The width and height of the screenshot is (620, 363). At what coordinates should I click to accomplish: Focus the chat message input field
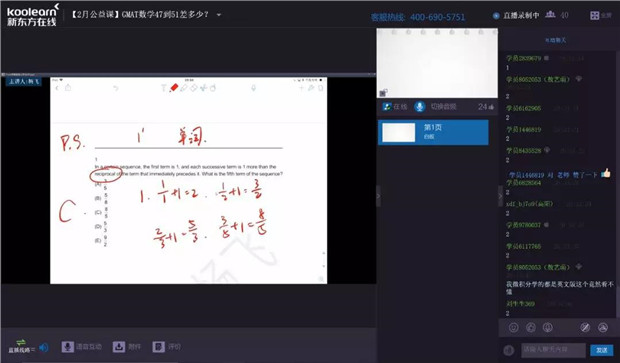553,350
